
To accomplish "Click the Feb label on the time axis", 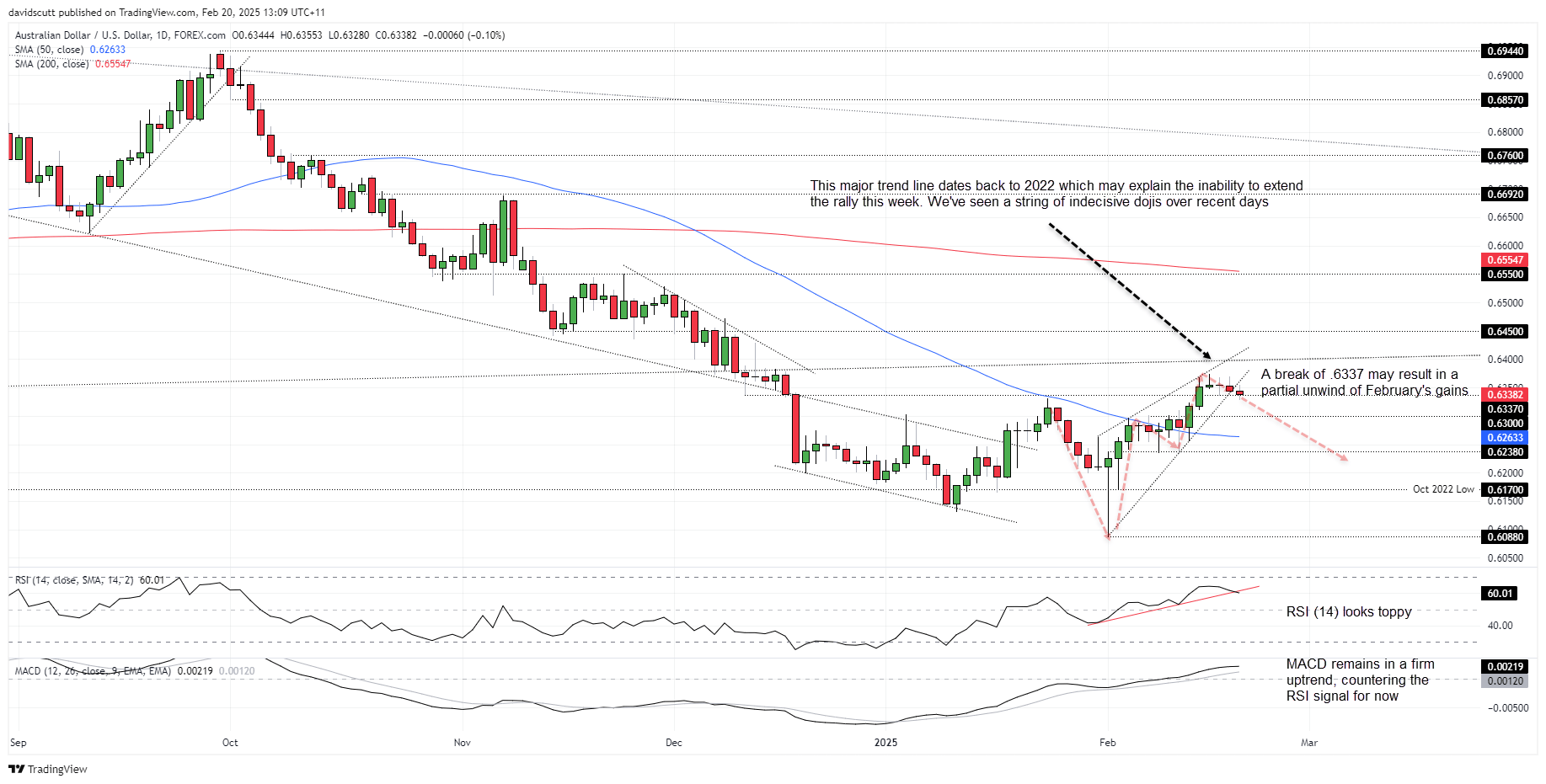I will click(x=1107, y=743).
